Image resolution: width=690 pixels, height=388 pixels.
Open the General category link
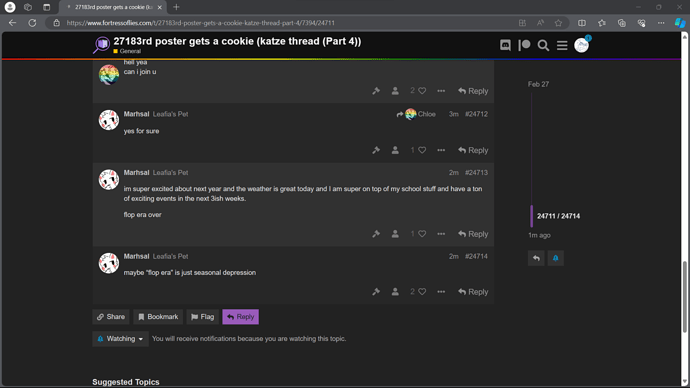(x=127, y=51)
